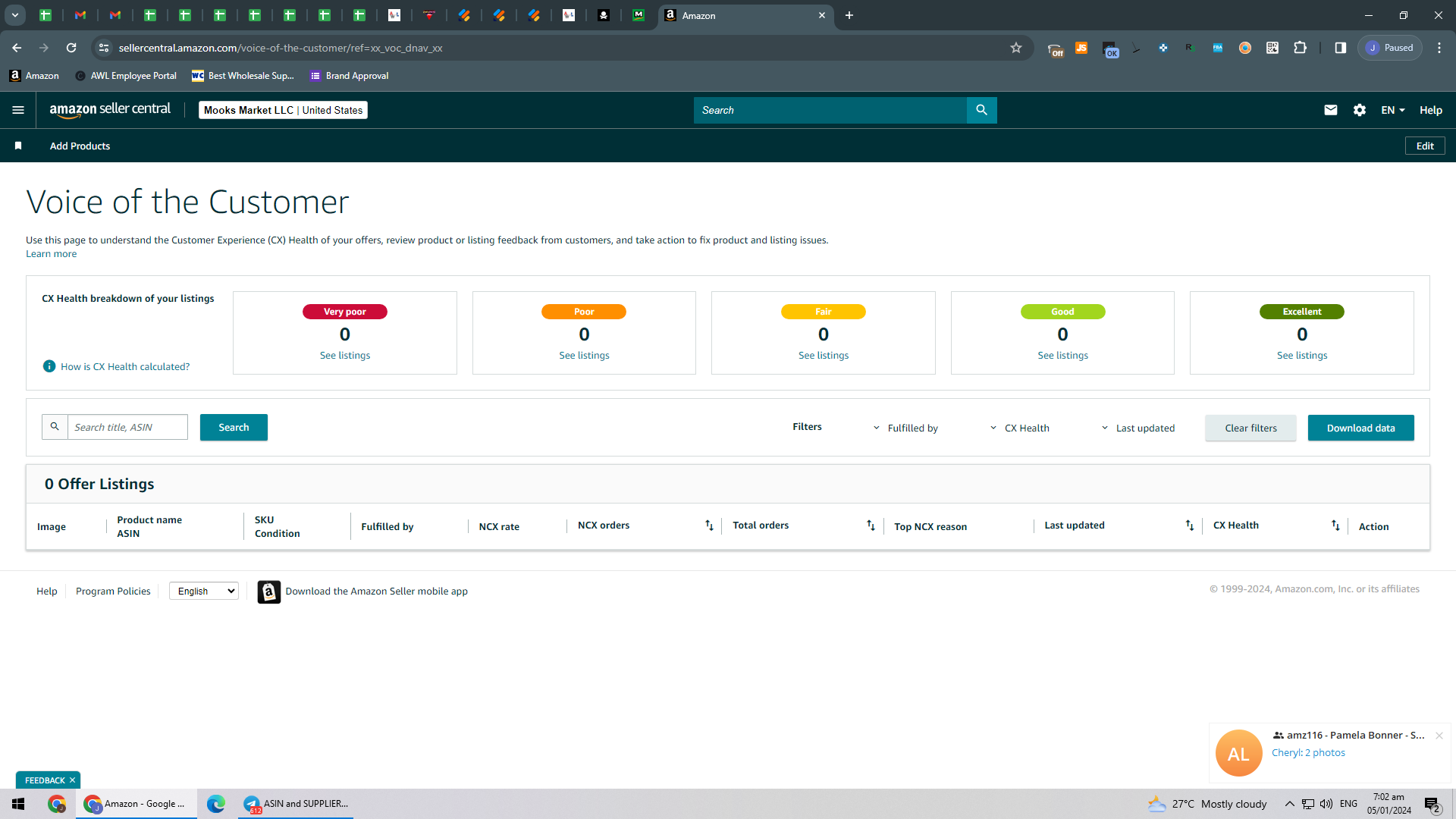Expand the Last updated filter dropdown
1456x819 pixels.
[x=1137, y=428]
